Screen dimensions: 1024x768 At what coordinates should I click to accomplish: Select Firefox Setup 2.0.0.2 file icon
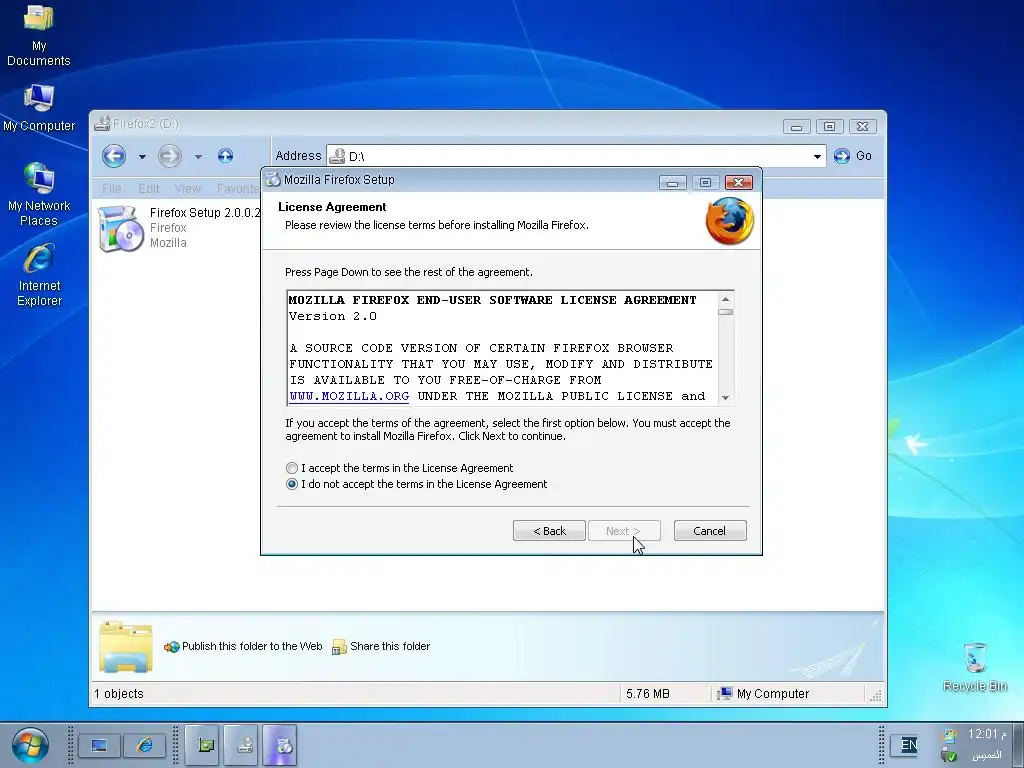pos(120,229)
